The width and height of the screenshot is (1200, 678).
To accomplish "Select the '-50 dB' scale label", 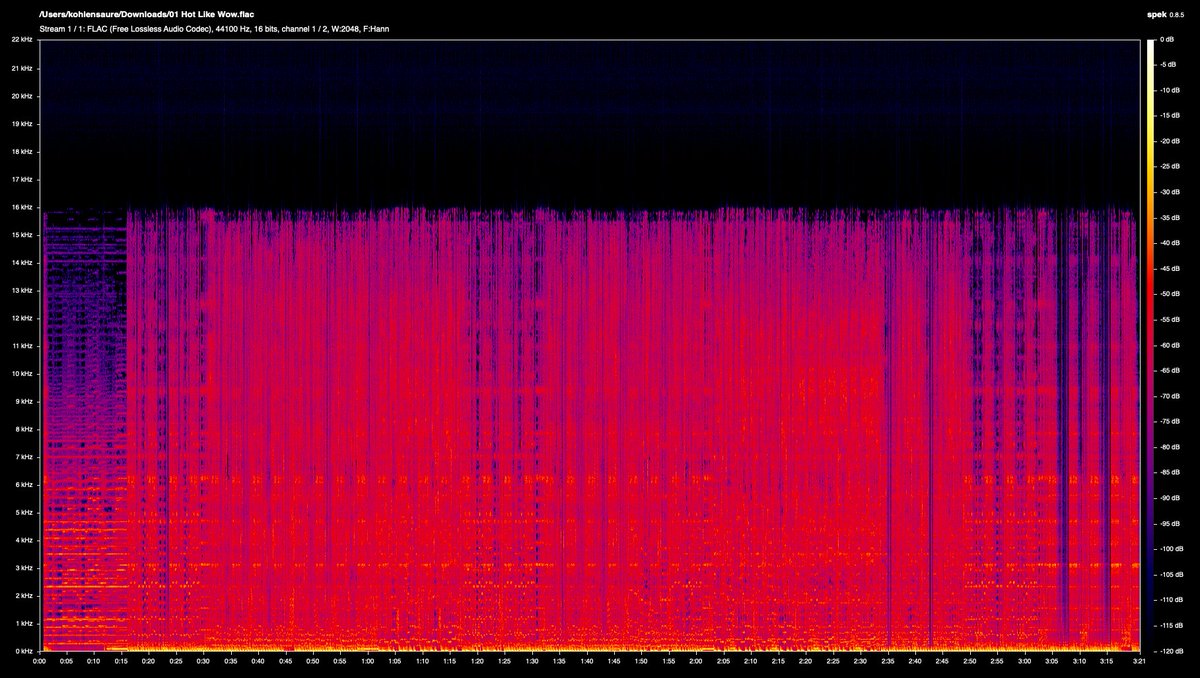I will (1170, 294).
